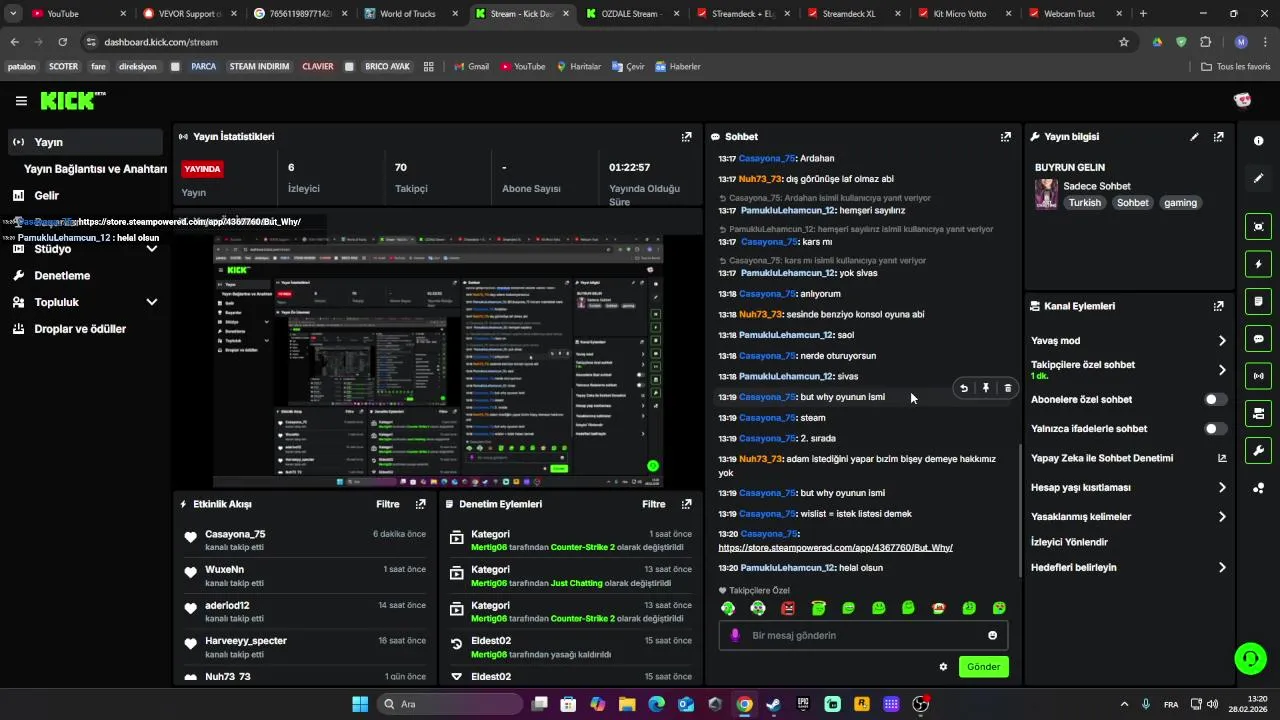Click the Bir mesaj gönderin input
The width and height of the screenshot is (1280, 720).
863,635
